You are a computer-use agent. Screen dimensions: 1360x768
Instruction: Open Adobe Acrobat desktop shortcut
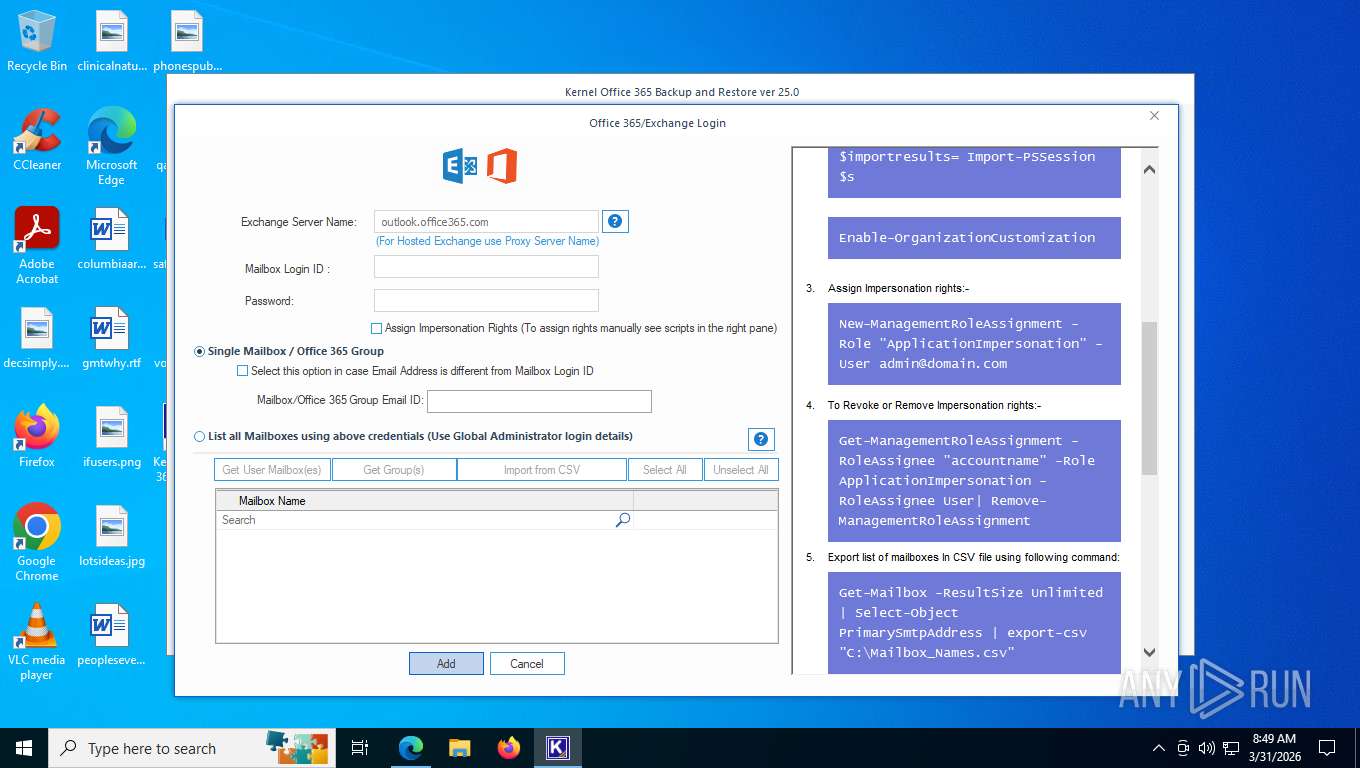tap(37, 246)
